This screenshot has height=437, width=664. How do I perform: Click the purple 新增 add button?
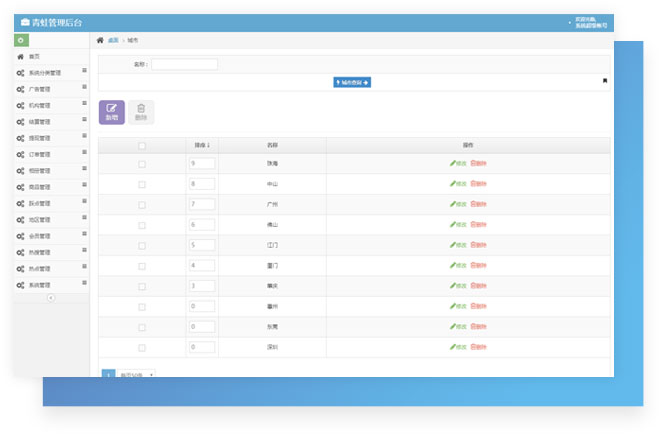(112, 112)
